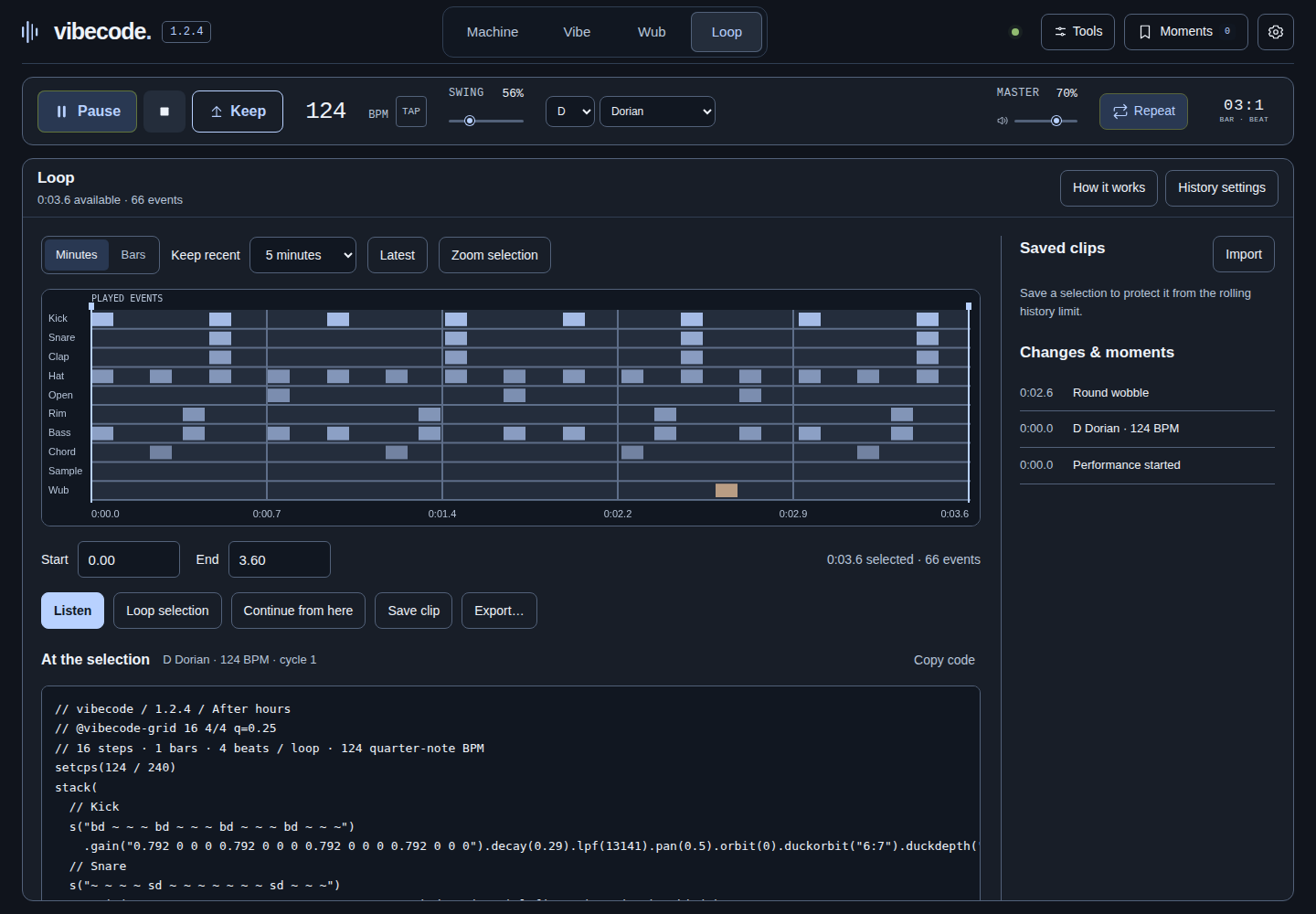Click the 124 BPM tempo value
The width and height of the screenshot is (1316, 914).
325,111
